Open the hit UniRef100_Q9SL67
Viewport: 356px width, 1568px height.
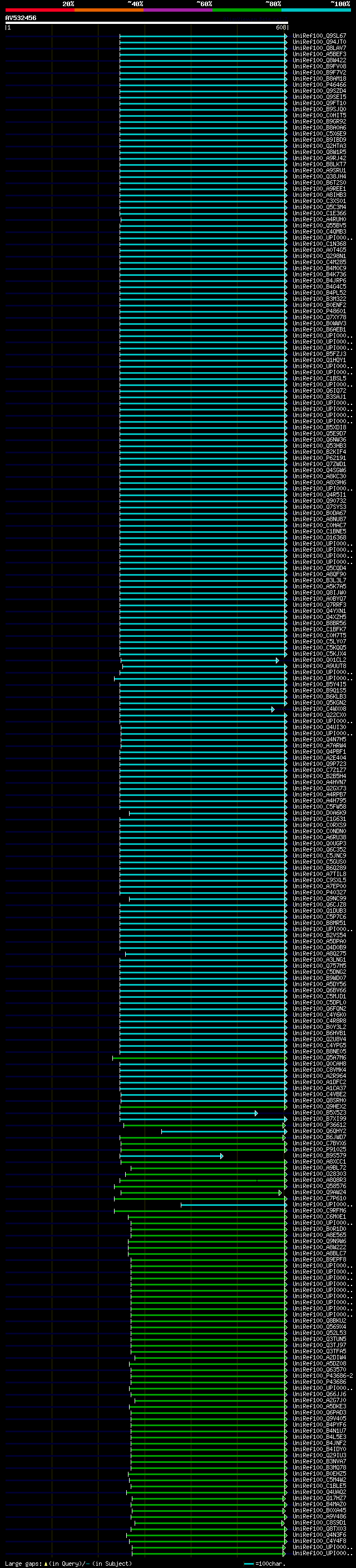coord(319,36)
